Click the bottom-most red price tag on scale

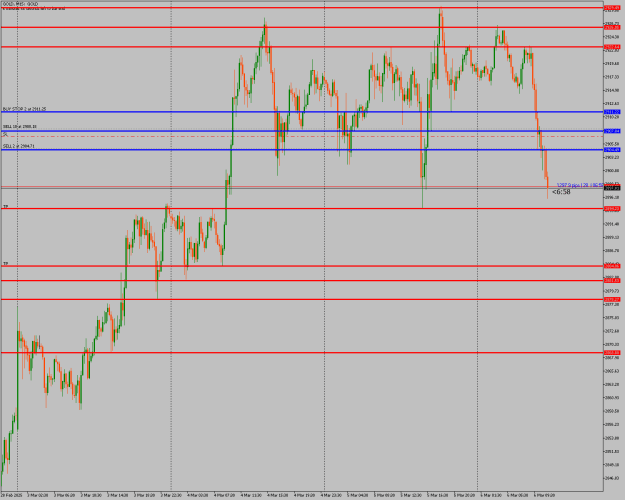[612, 352]
